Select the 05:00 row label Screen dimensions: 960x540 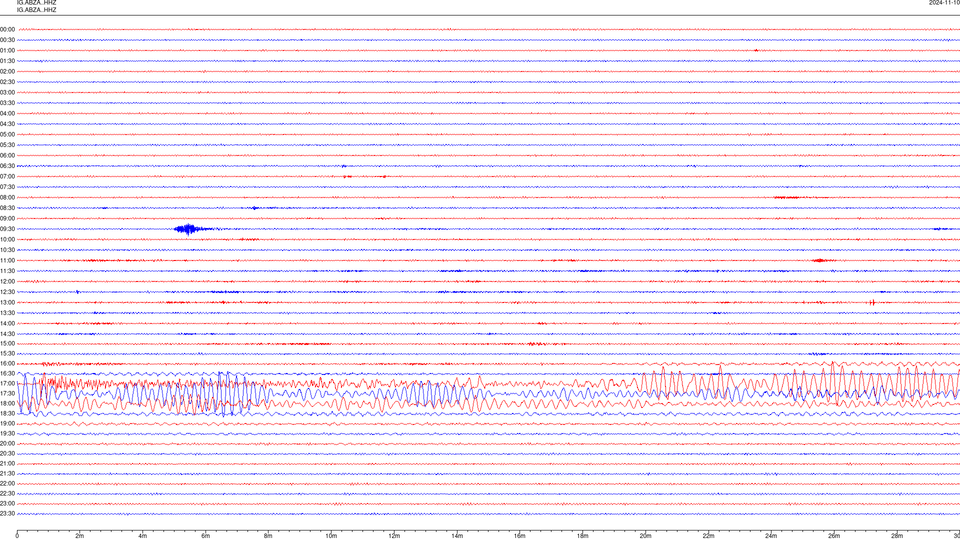coord(7,135)
